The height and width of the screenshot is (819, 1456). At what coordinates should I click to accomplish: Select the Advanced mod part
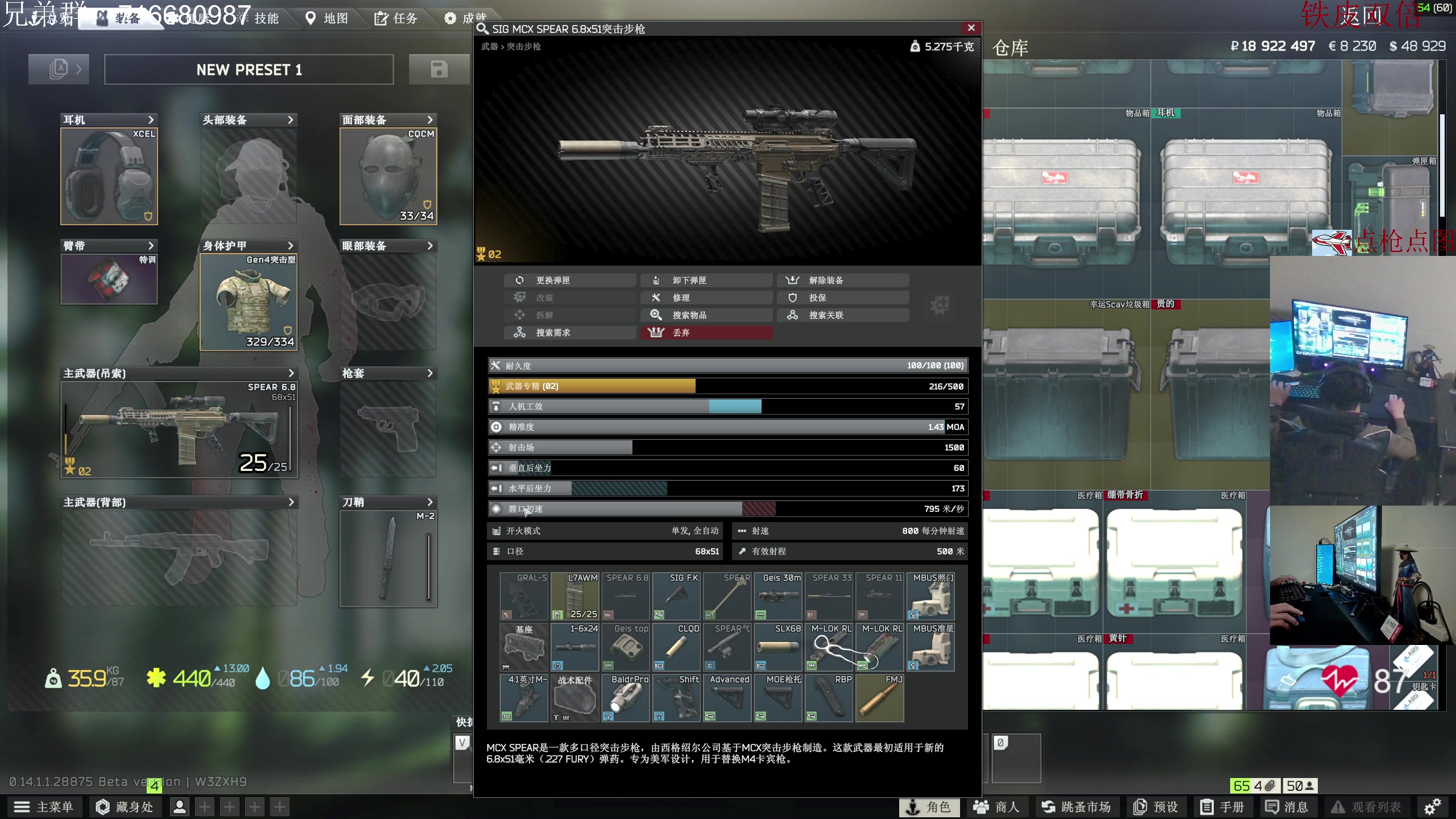(727, 698)
